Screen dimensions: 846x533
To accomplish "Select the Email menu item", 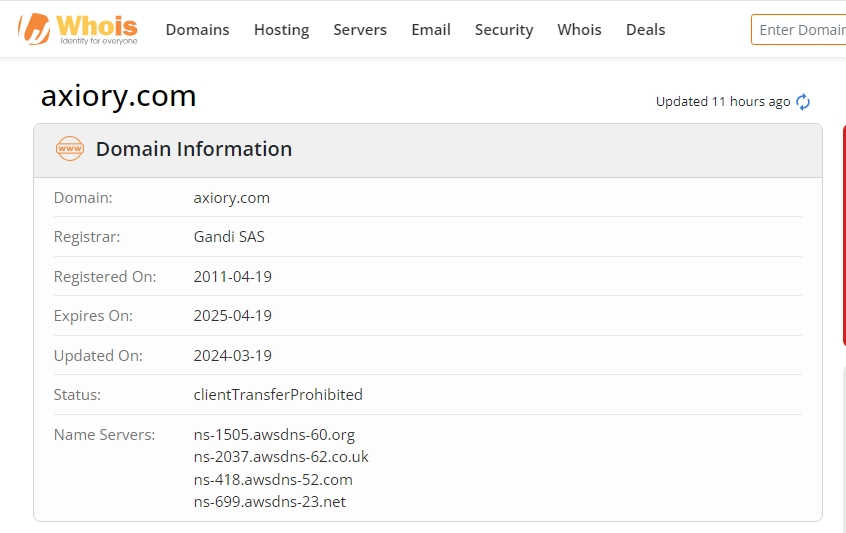I will click(x=431, y=30).
